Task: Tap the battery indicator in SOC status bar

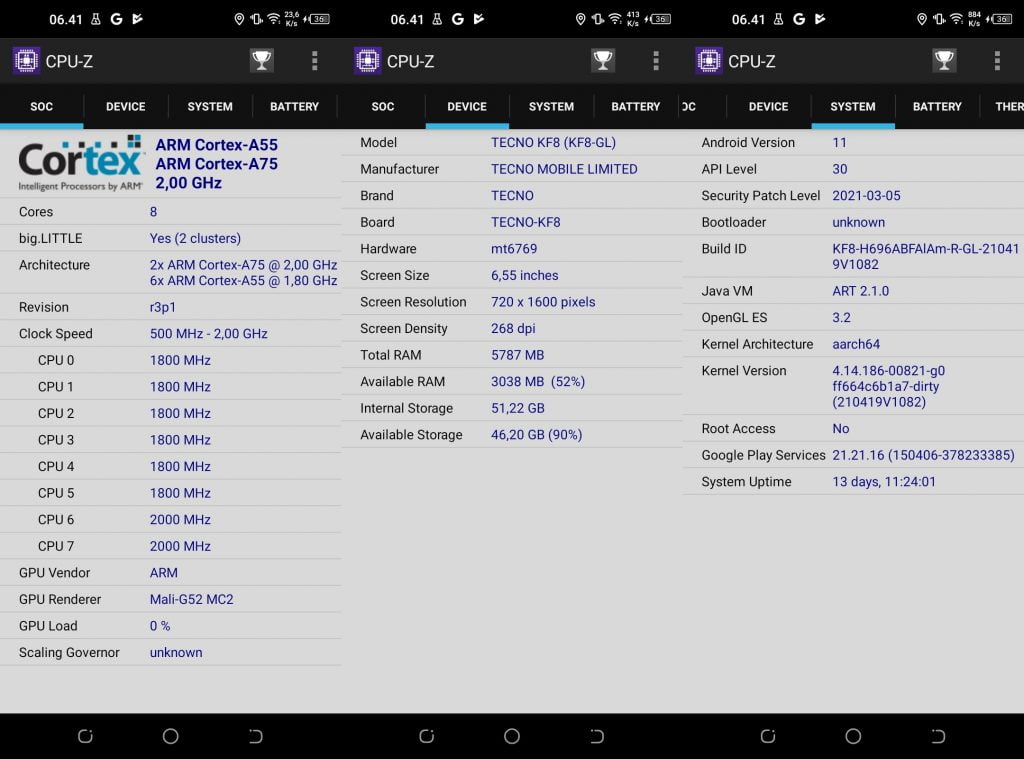Action: (x=319, y=19)
